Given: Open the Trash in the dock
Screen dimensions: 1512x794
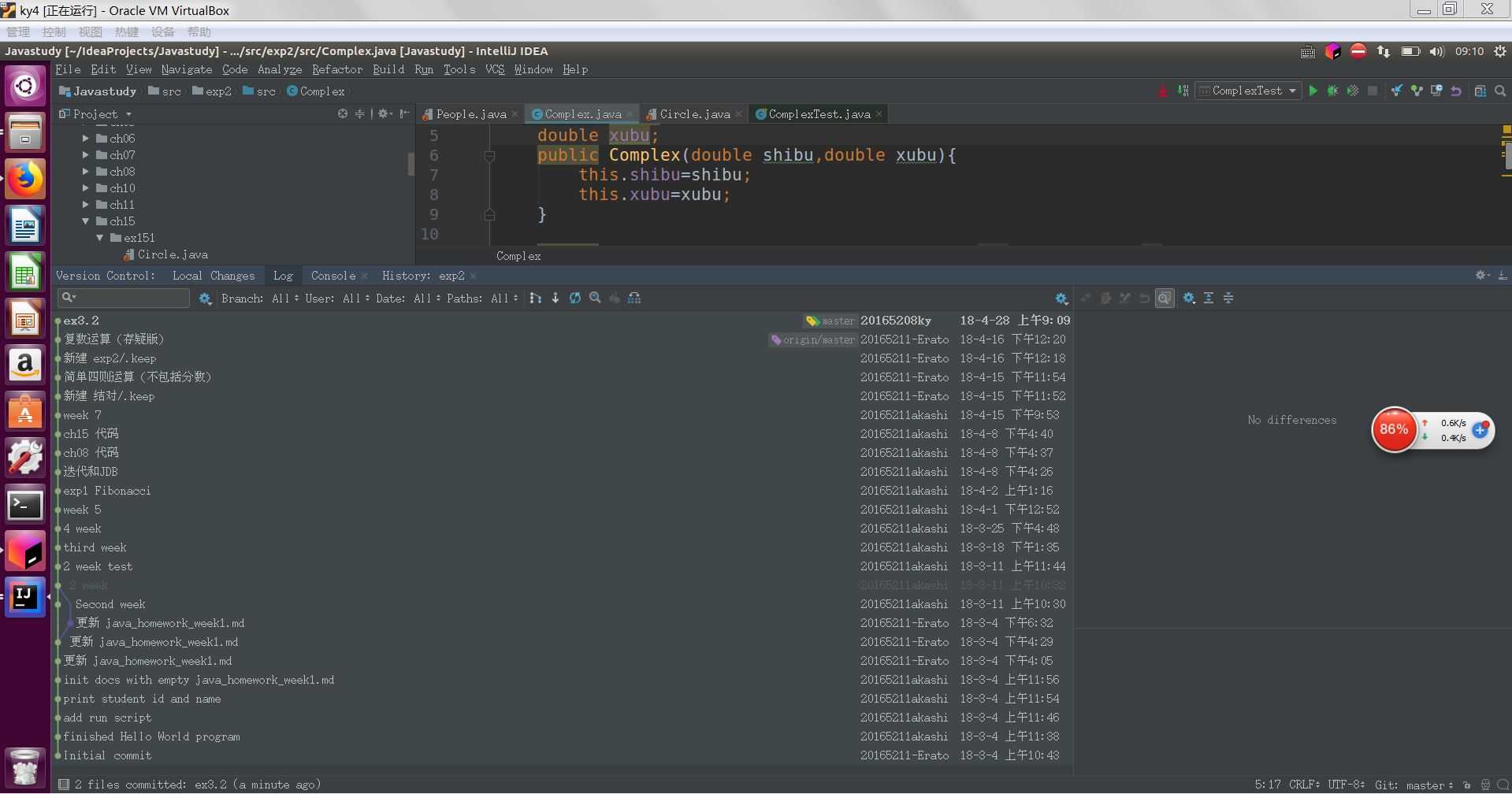Looking at the screenshot, I should (25, 766).
